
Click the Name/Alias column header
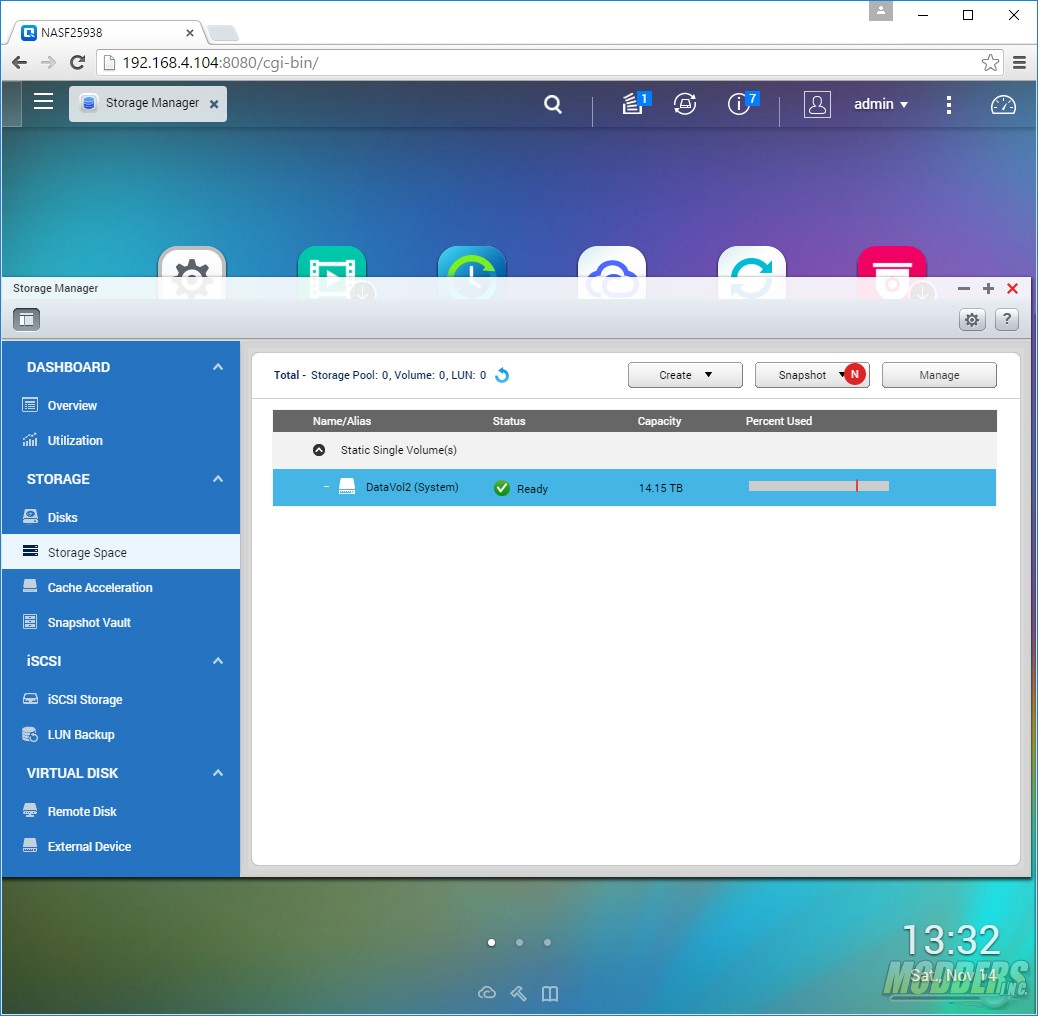[342, 421]
